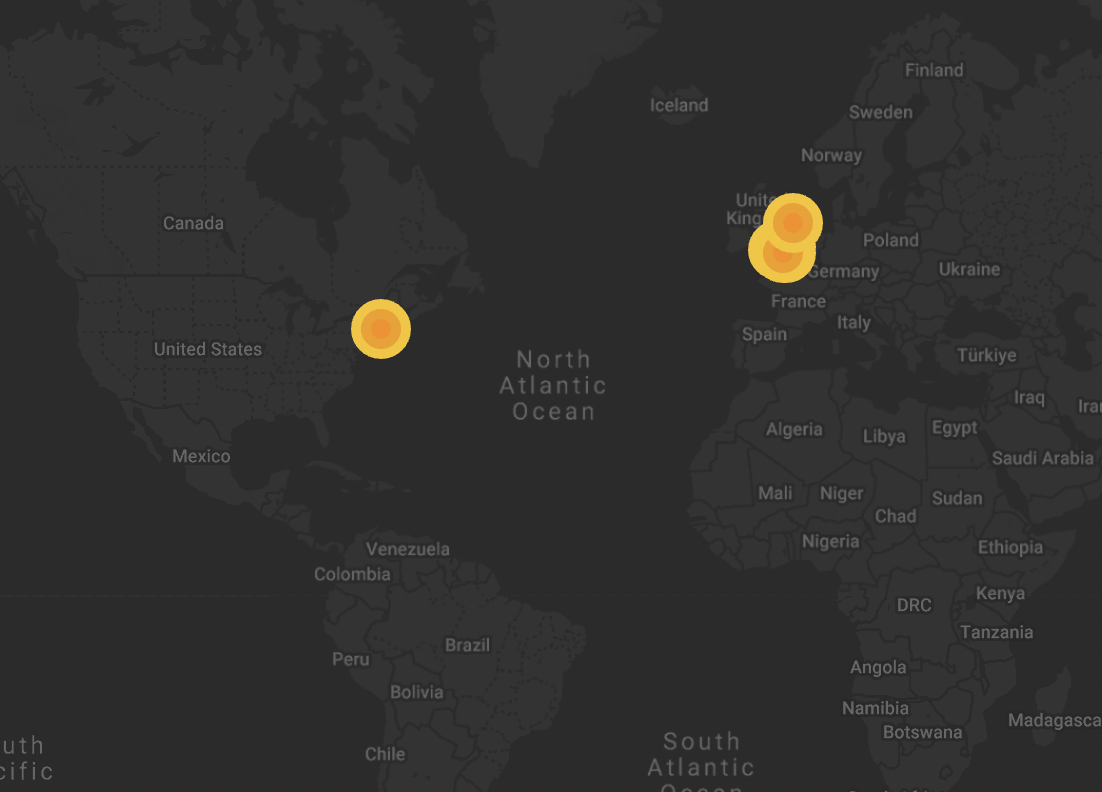This screenshot has height=792, width=1102.
Task: Click the Spain country label
Action: [x=764, y=334]
